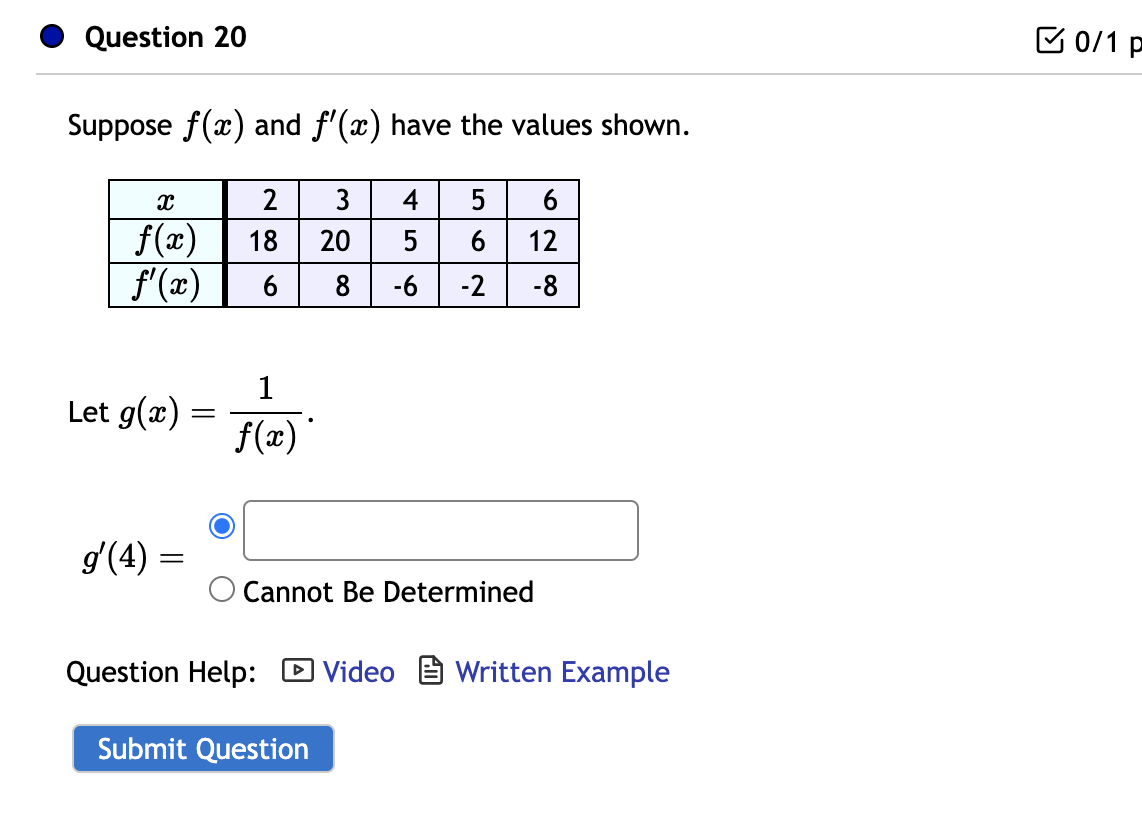The height and width of the screenshot is (818, 1142).
Task: Click the Question Help label text
Action: [x=160, y=671]
